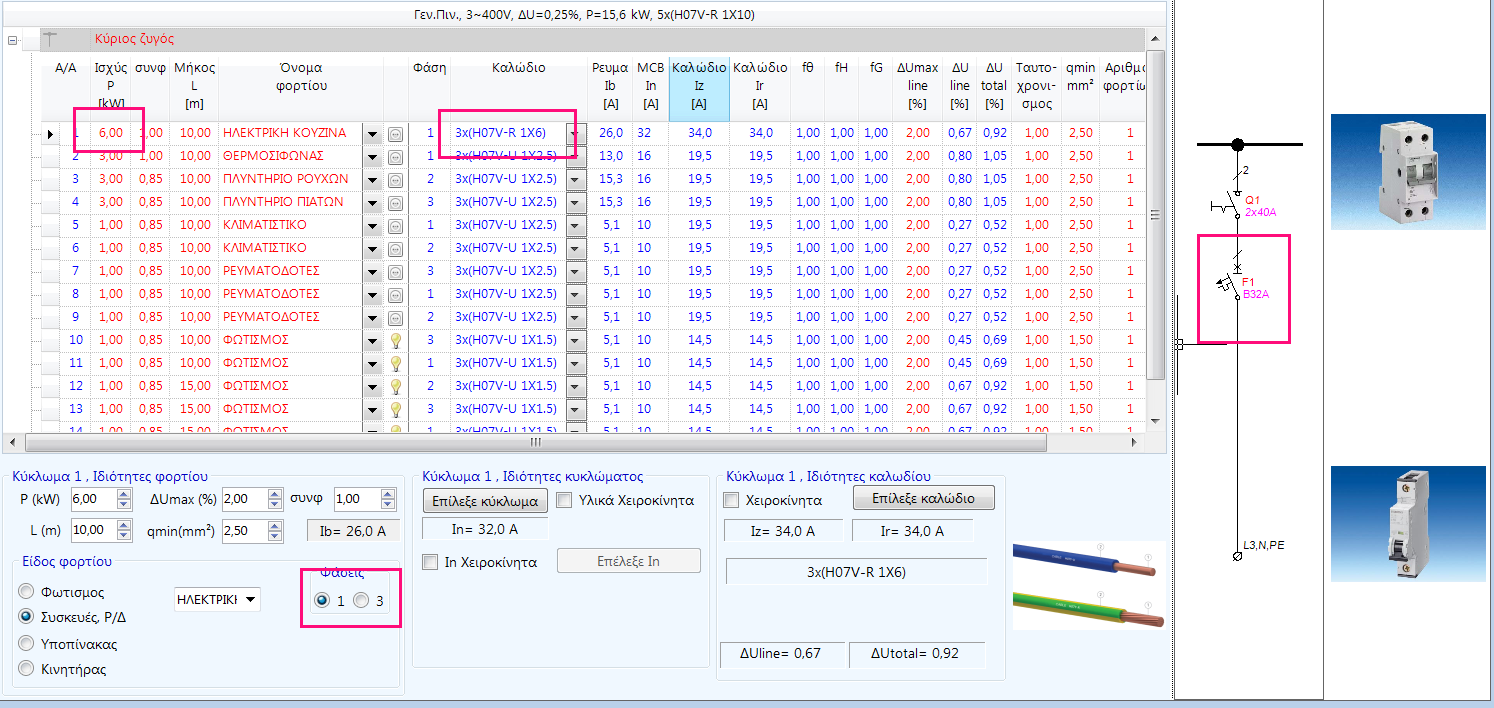Viewport: 1494px width, 708px height.
Task: Click the light bulb icon in row 10
Action: click(395, 340)
